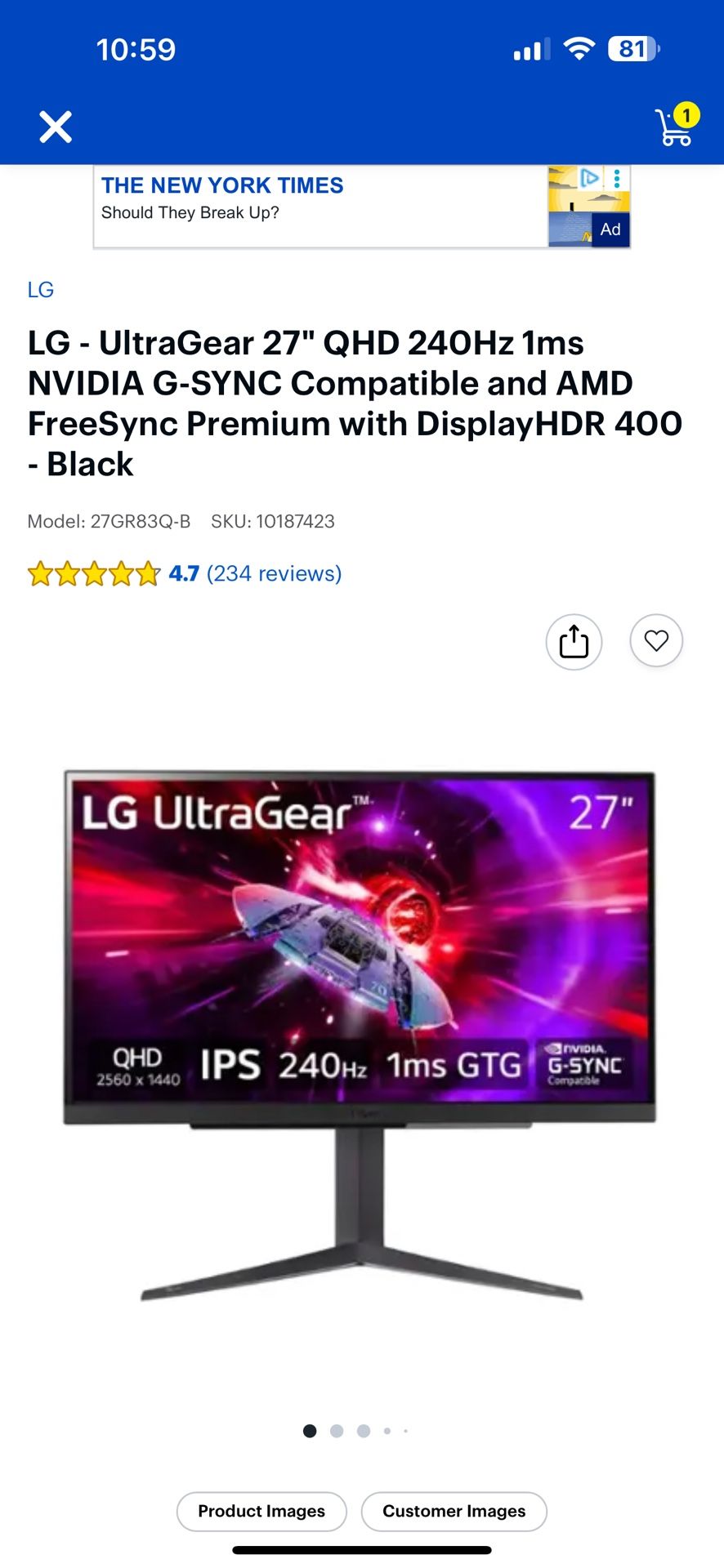Tap the battery indicator showing 81
The image size is (724, 1568).
click(x=634, y=49)
